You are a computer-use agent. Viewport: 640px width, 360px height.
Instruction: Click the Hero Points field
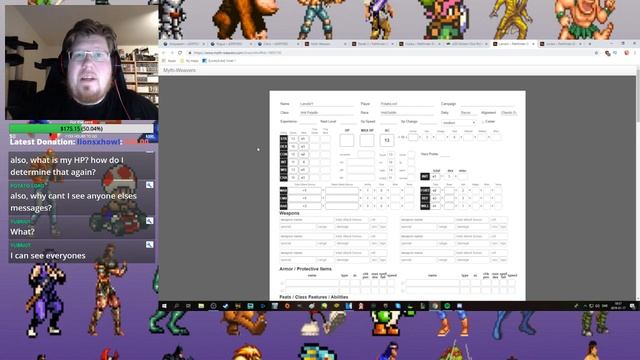[445, 154]
